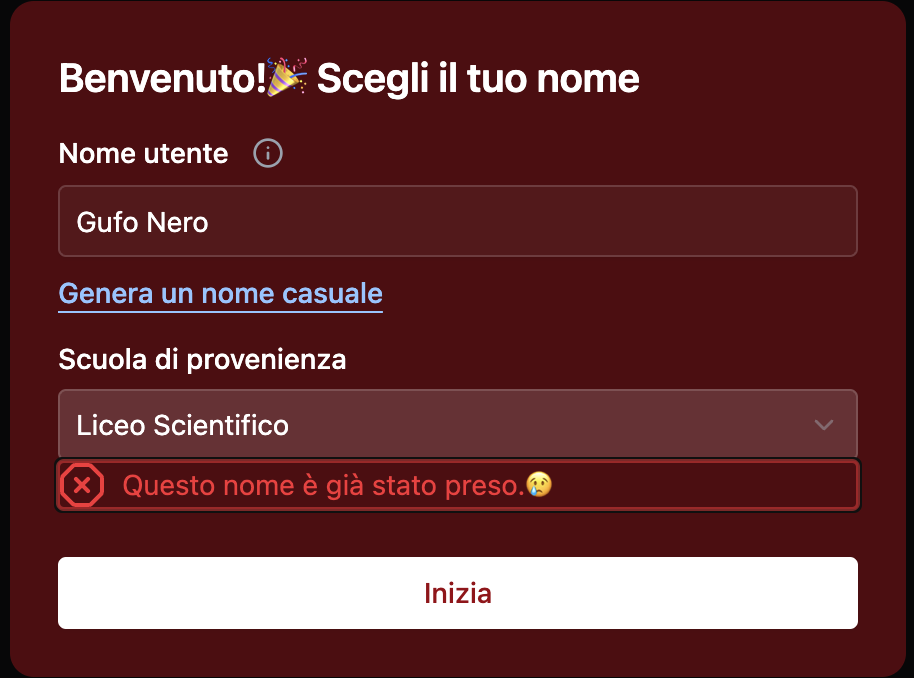The width and height of the screenshot is (914, 678).
Task: Click the 'Scuola di provenienza' label
Action: pos(202,359)
